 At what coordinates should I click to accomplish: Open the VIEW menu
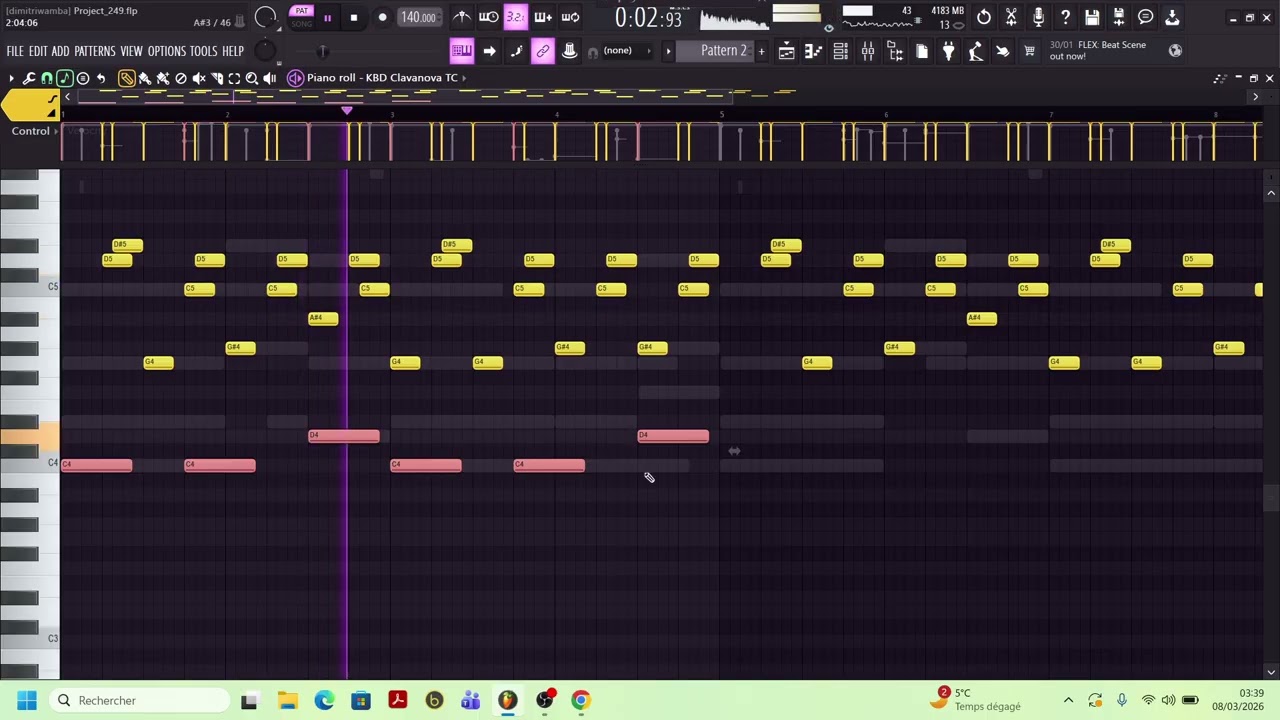click(x=131, y=51)
